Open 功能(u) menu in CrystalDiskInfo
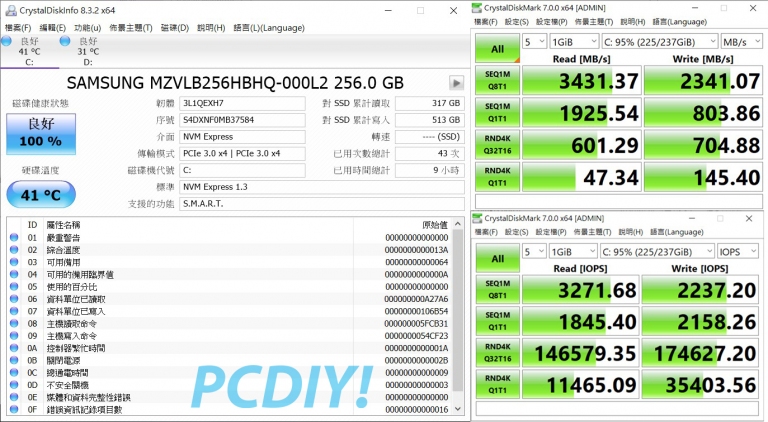The height and width of the screenshot is (422, 768). [88, 28]
